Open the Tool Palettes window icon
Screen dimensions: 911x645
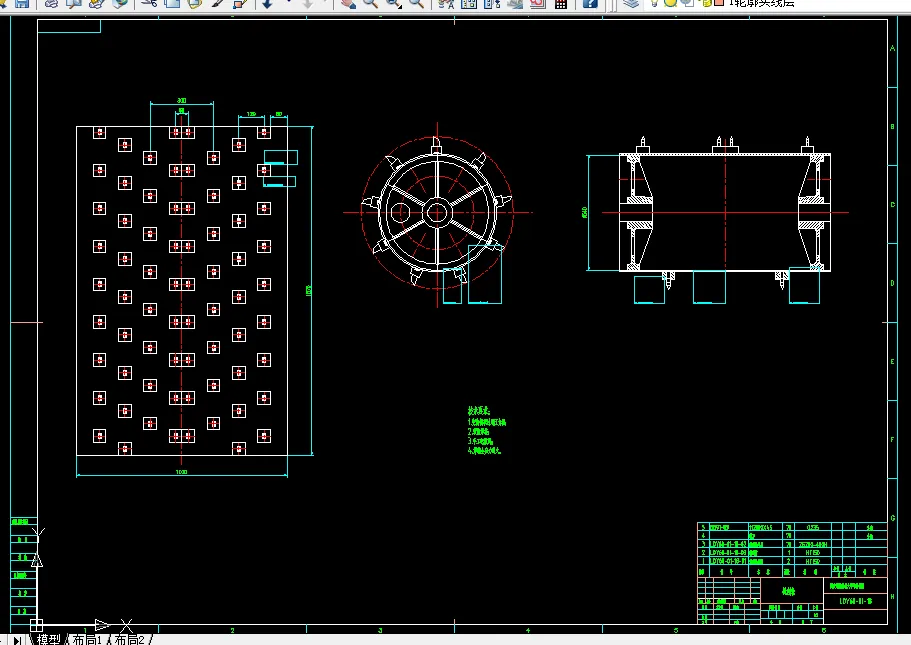[x=492, y=3]
